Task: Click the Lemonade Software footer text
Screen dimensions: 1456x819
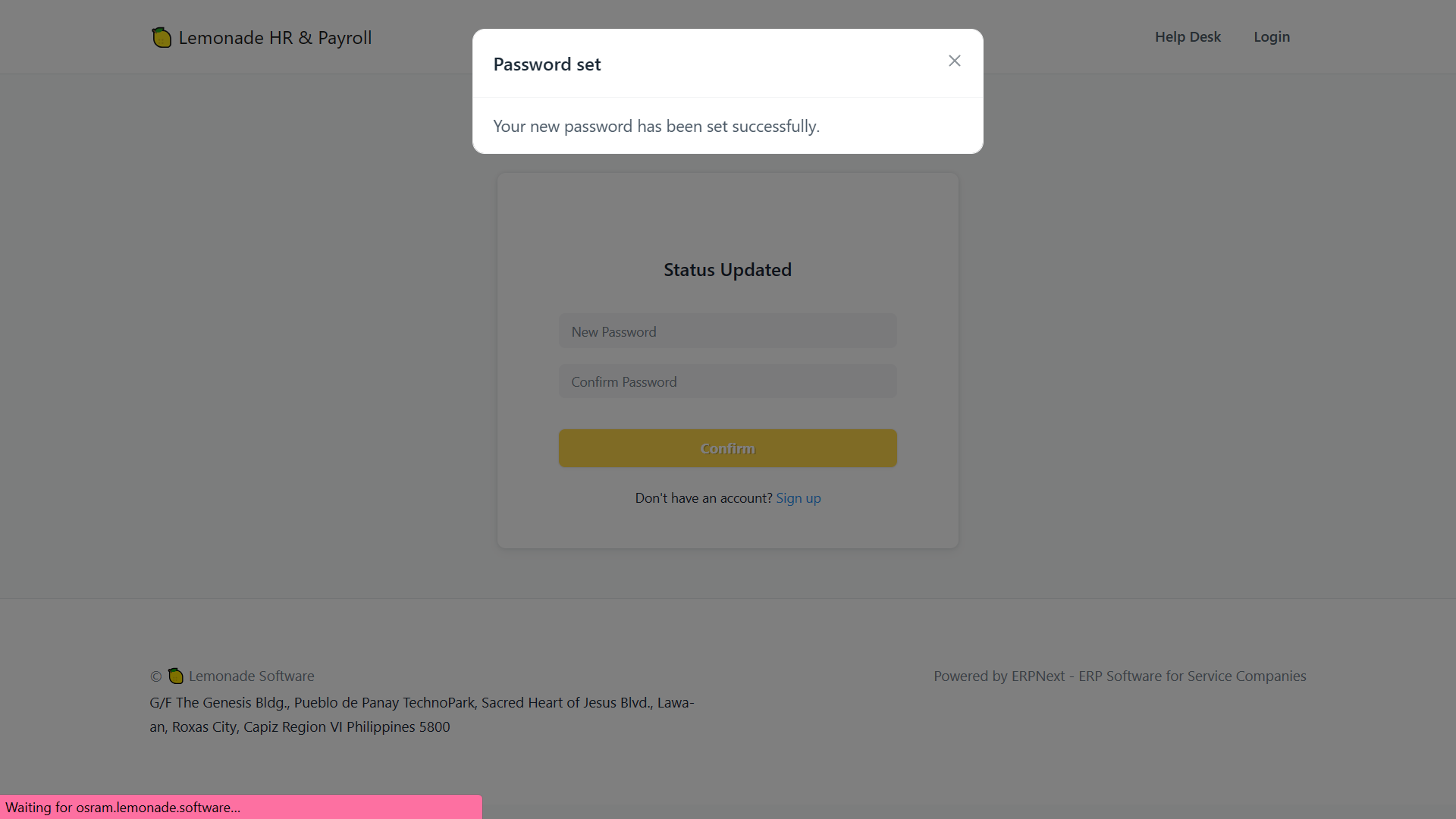Action: tap(252, 676)
